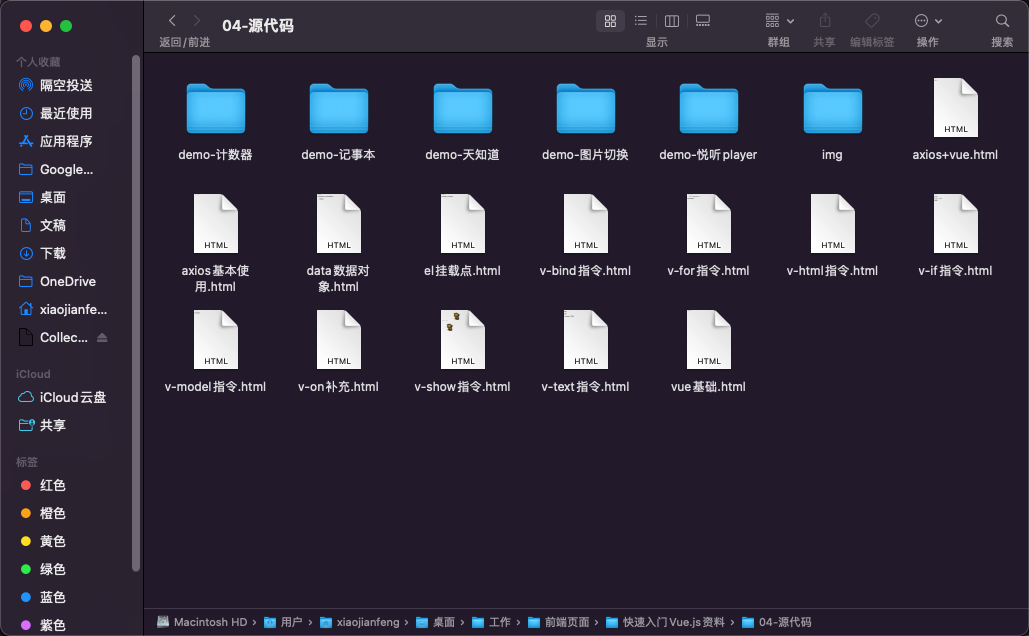Switch to icon grid view
Image resolution: width=1029 pixels, height=636 pixels.
point(610,21)
